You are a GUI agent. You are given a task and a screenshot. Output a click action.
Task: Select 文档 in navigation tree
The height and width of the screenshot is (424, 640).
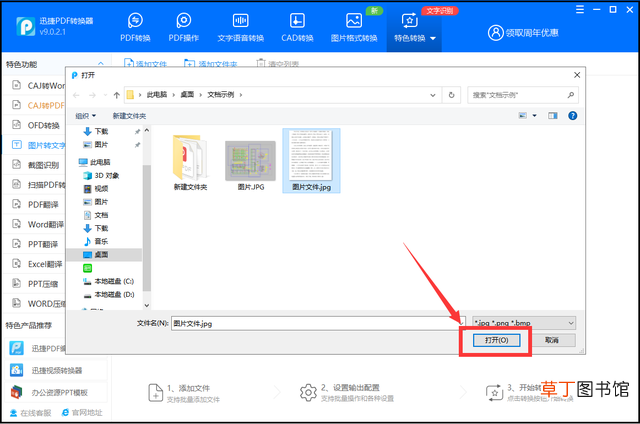96,215
